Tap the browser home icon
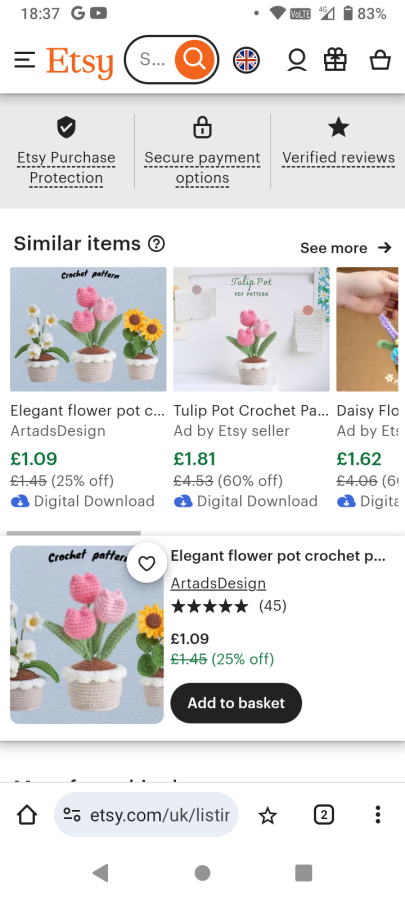 point(27,815)
